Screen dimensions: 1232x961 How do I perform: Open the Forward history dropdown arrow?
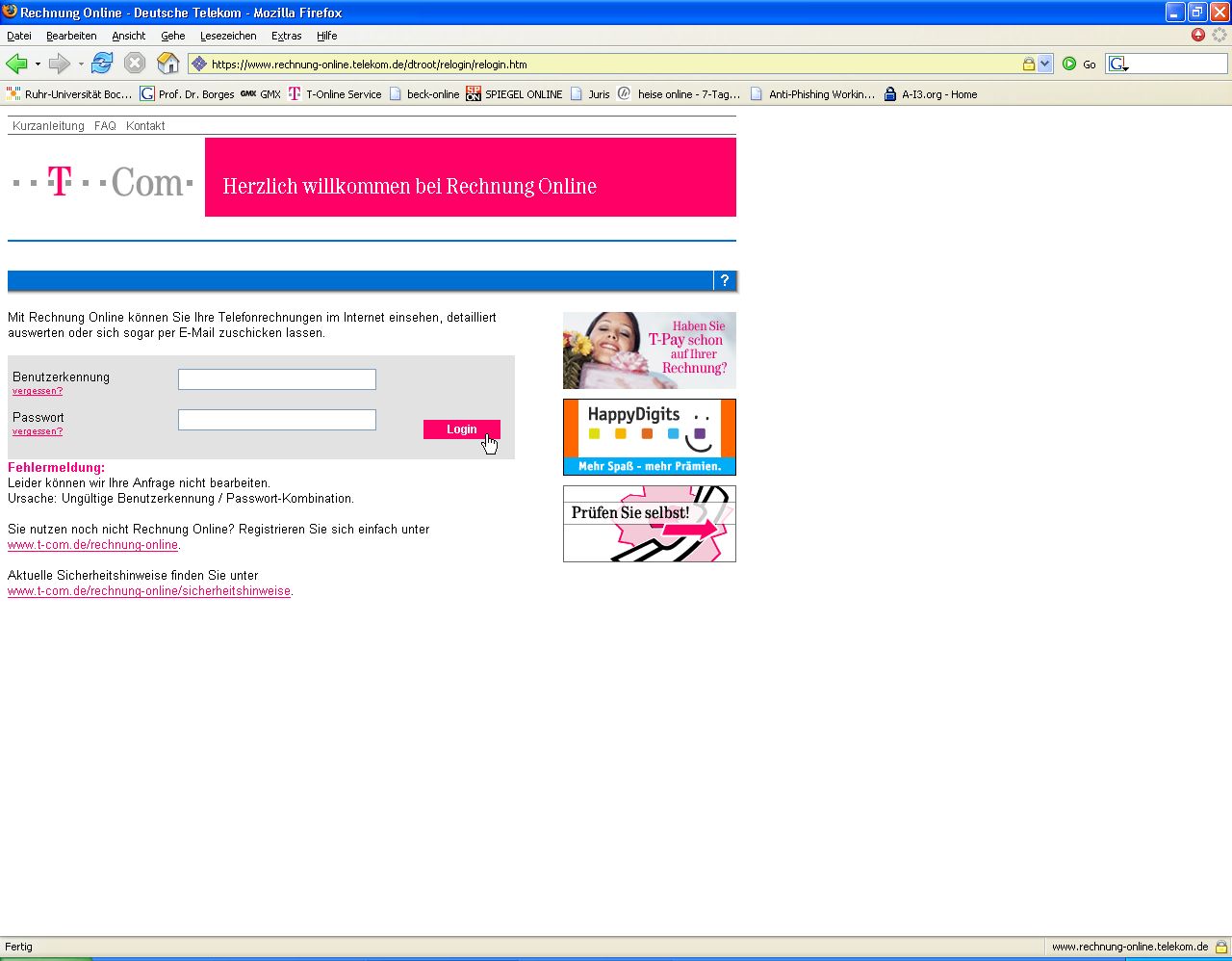81,65
